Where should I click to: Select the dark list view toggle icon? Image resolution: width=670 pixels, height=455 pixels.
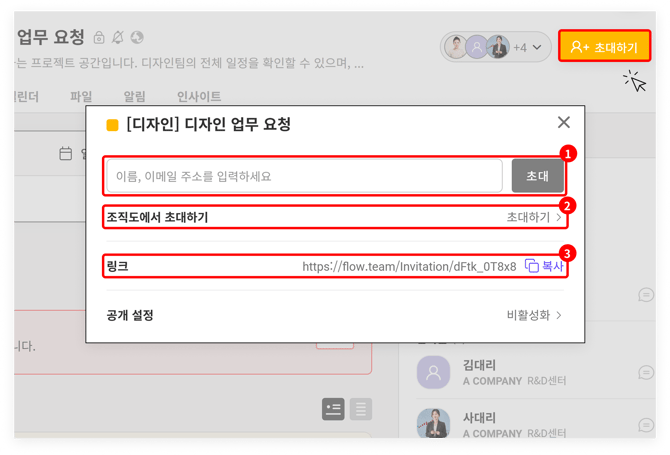(333, 408)
